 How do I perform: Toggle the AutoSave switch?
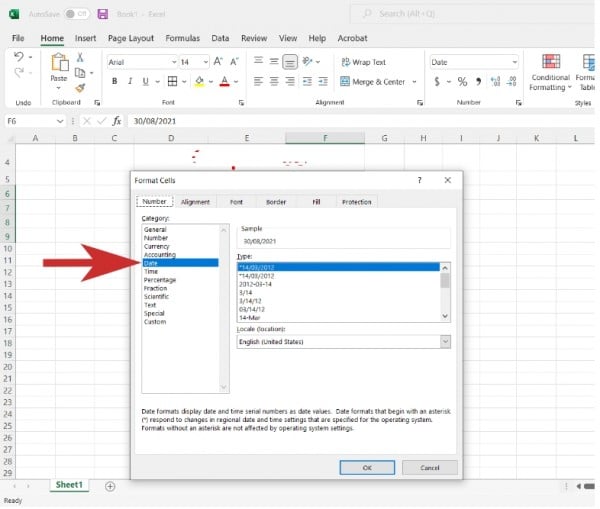click(x=77, y=14)
